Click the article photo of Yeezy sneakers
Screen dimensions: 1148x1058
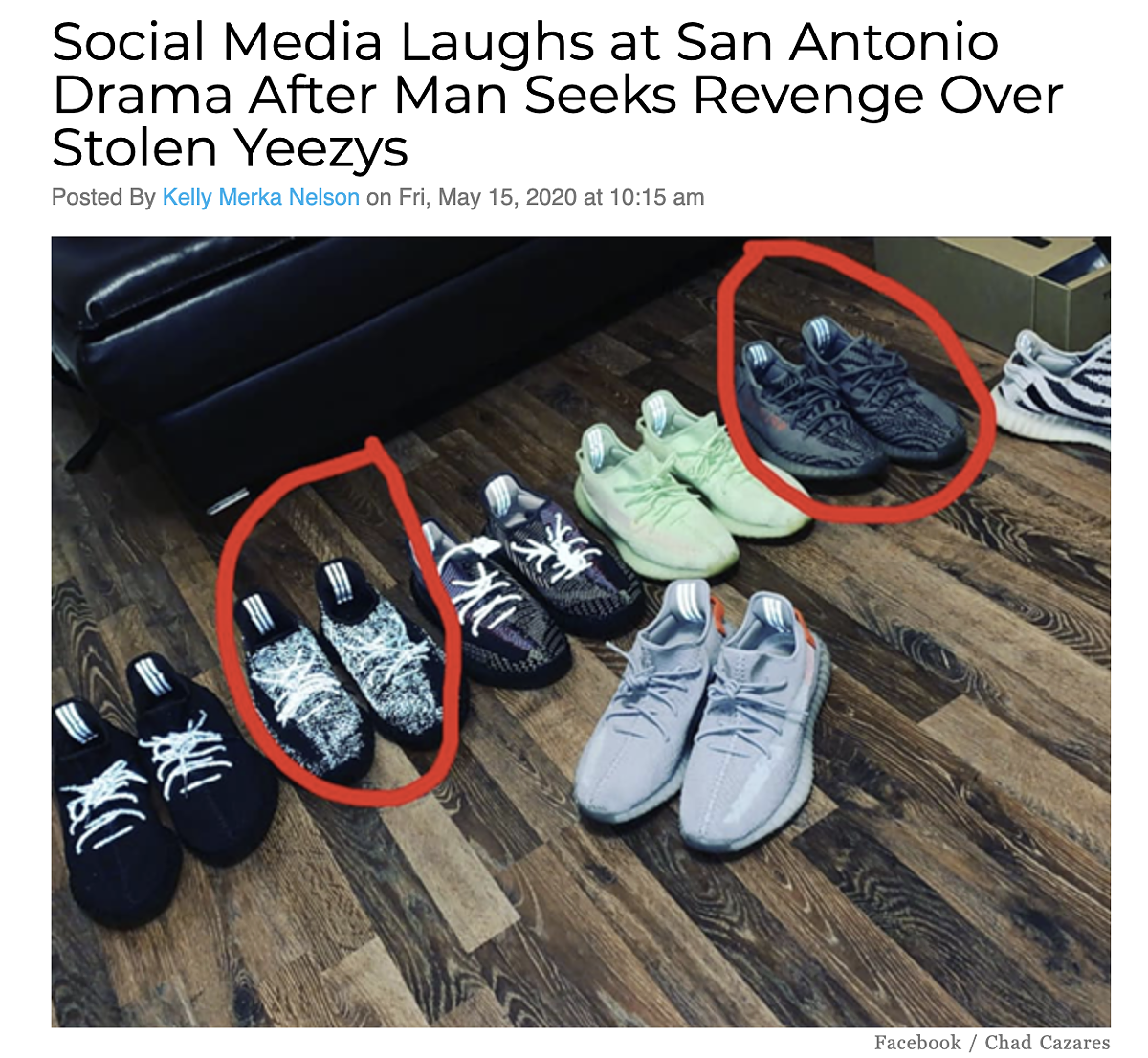pyautogui.click(x=581, y=631)
